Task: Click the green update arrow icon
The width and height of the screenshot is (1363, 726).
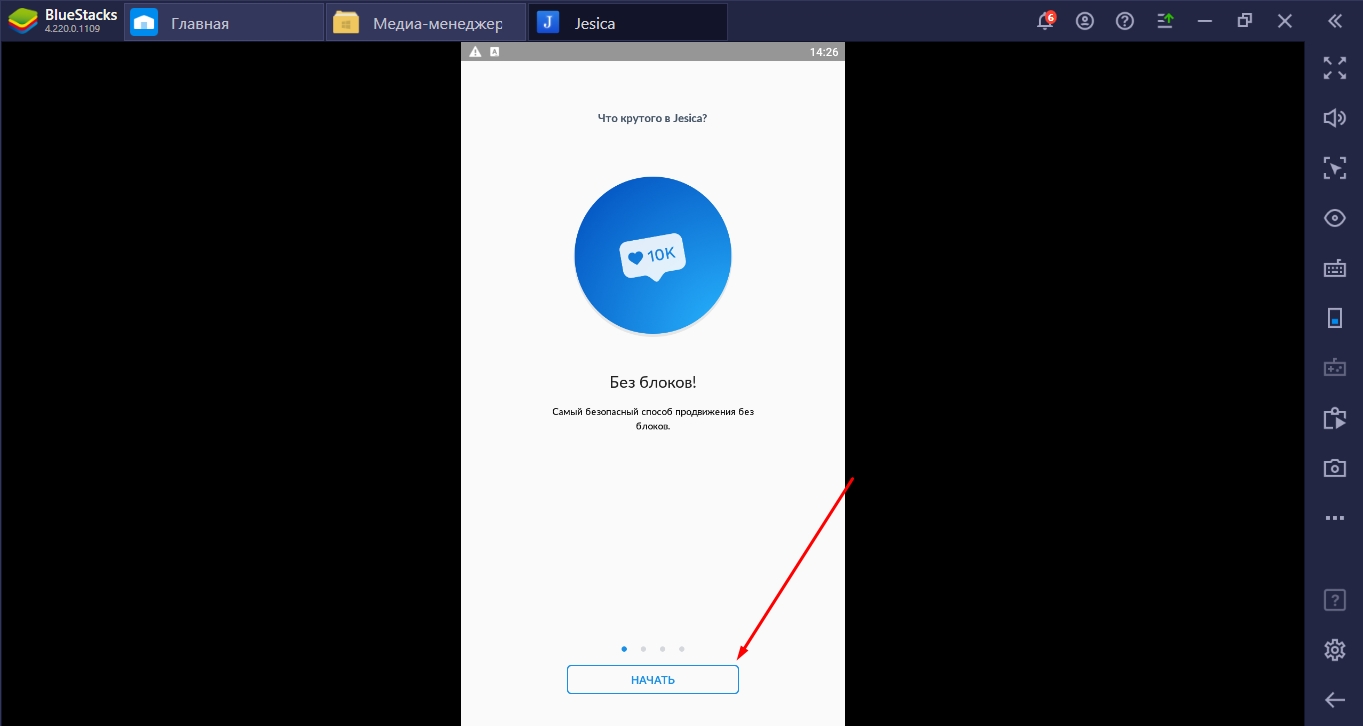Action: coord(1165,21)
